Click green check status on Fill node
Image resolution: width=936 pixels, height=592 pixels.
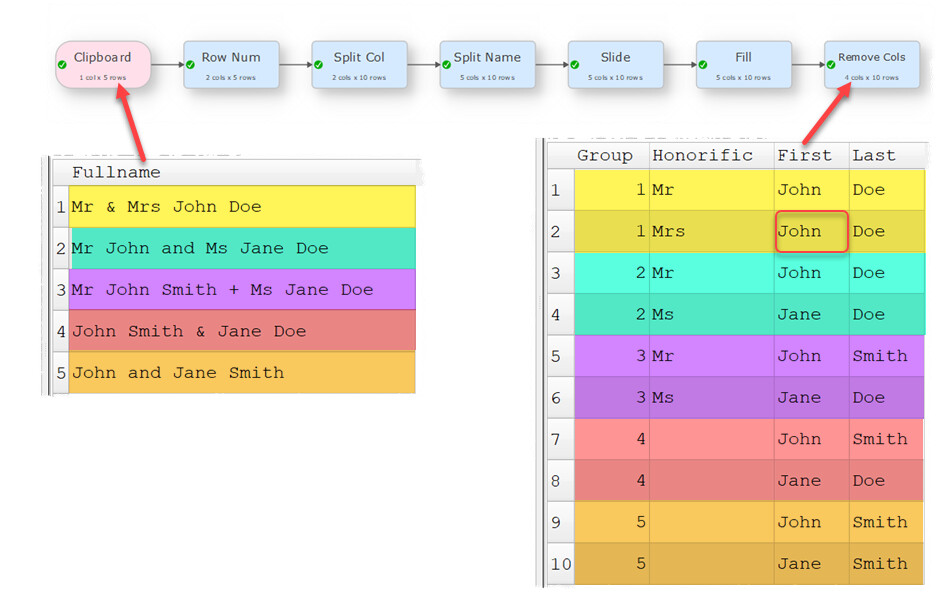(703, 64)
